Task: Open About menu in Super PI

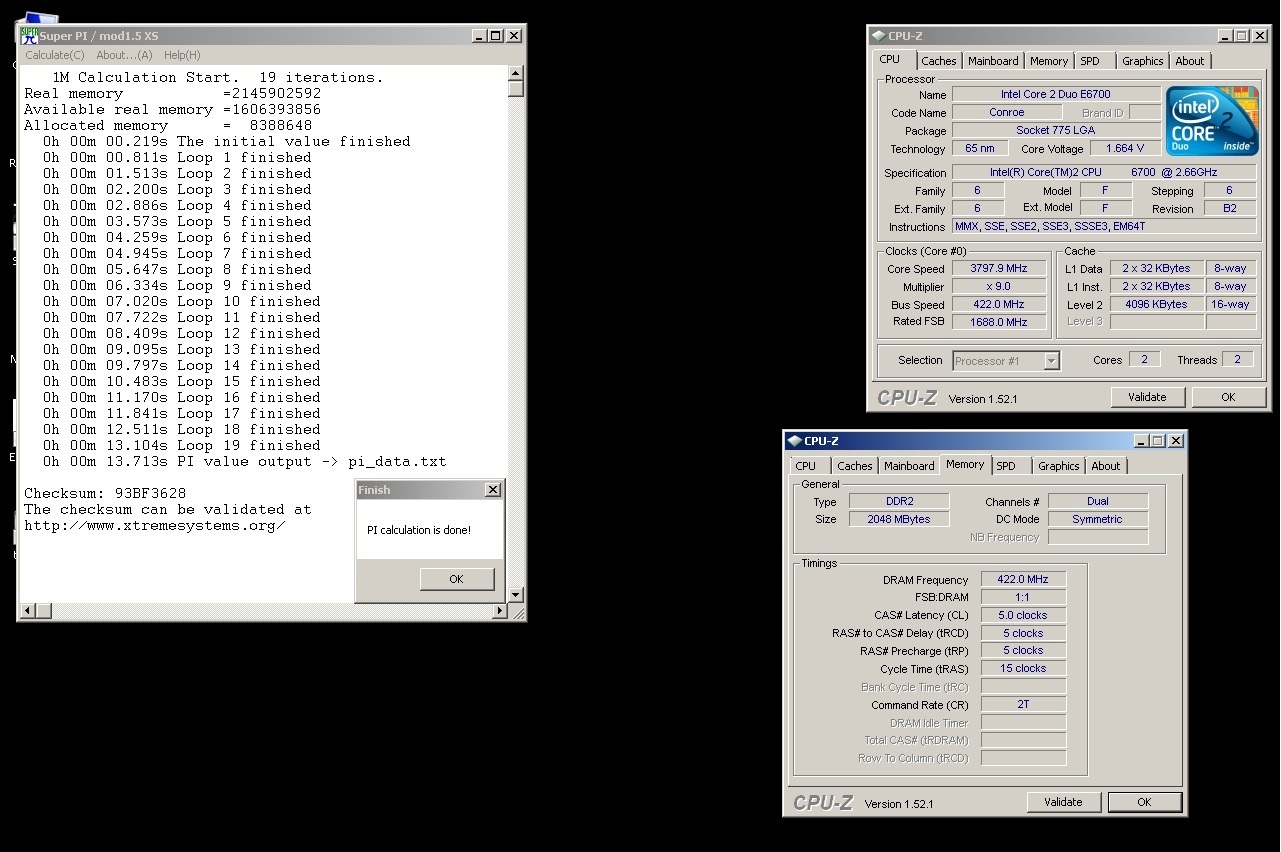Action: [x=124, y=55]
